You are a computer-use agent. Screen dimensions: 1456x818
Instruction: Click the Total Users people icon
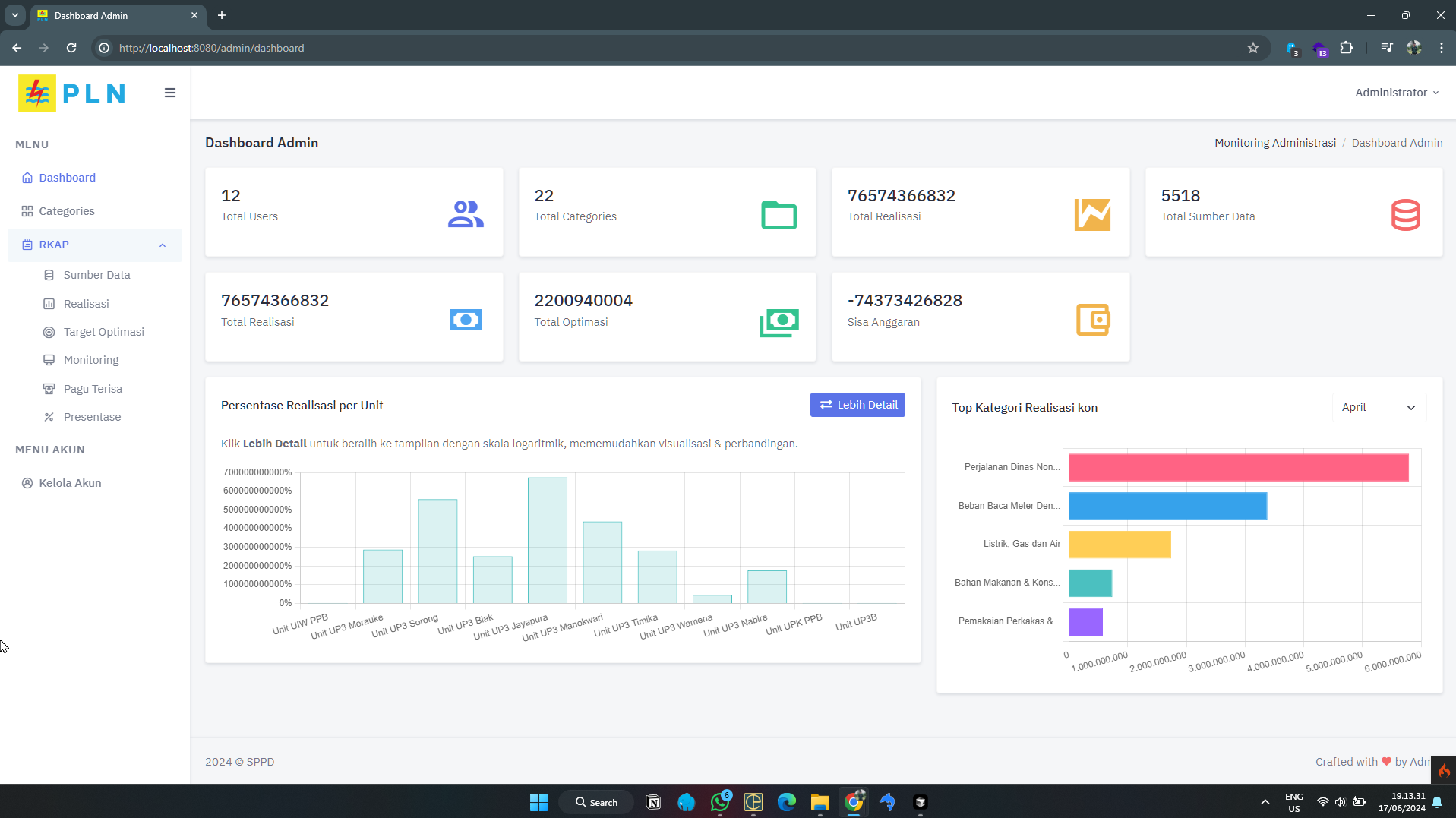click(x=466, y=214)
